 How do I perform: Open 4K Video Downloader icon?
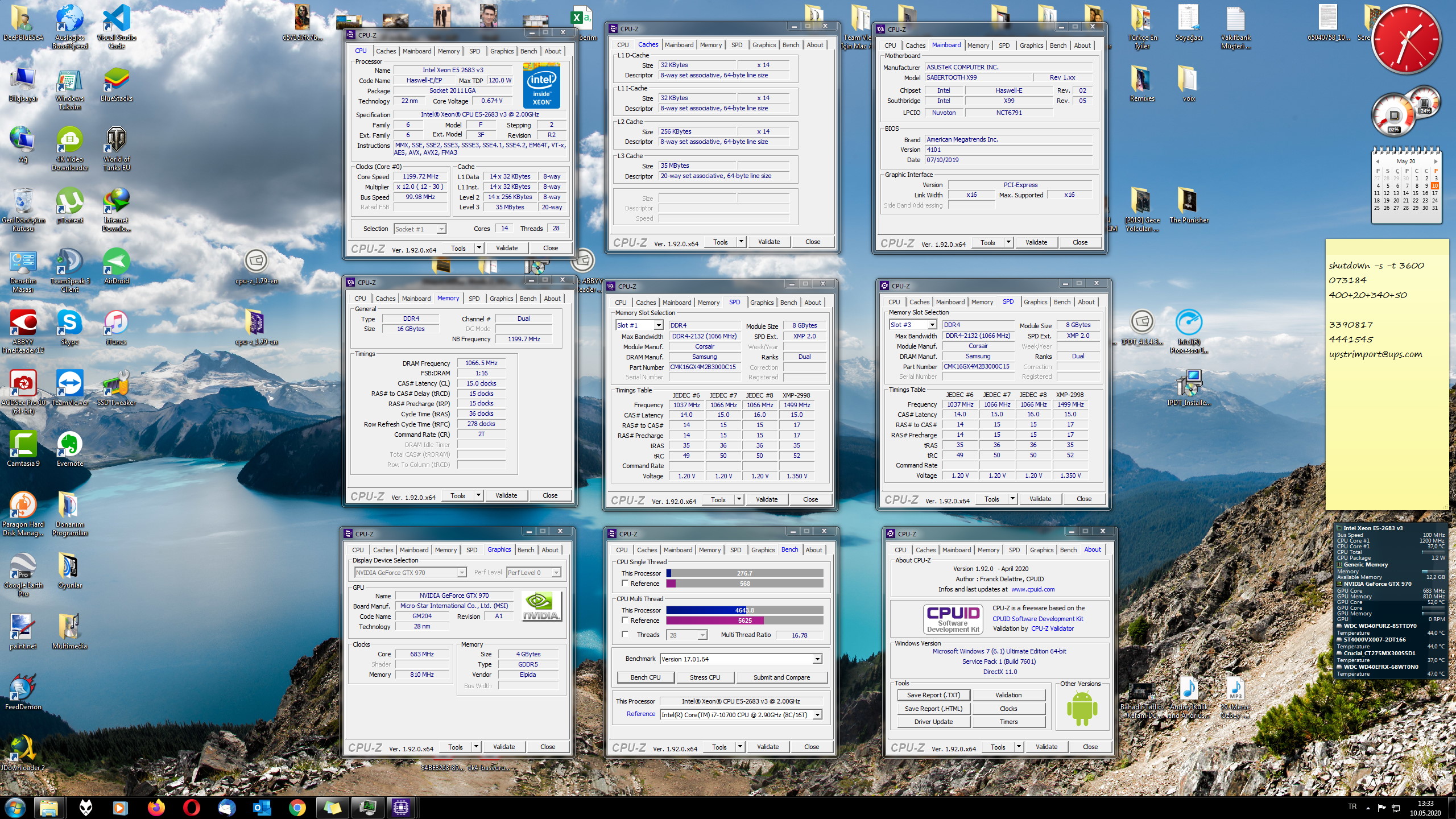pos(69,148)
